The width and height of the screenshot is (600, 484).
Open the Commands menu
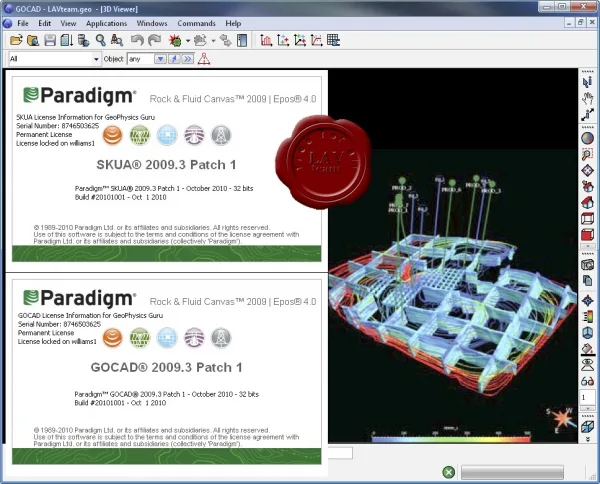tap(196, 23)
